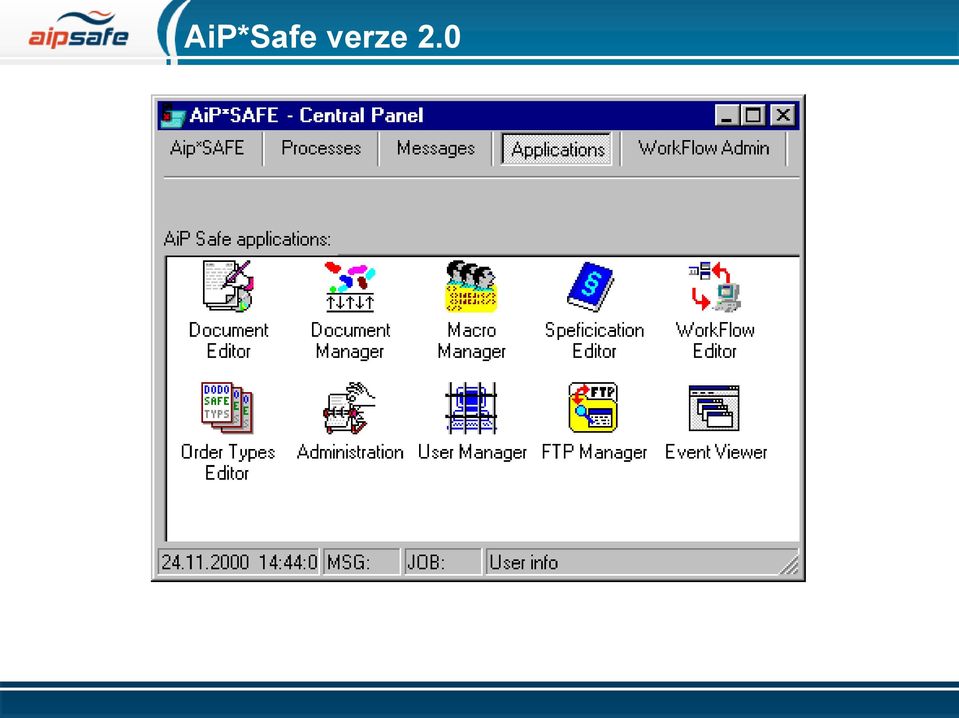Screen dimensions: 959x718
Task: Click the Central Panel title bar system icon
Action: click(172, 116)
